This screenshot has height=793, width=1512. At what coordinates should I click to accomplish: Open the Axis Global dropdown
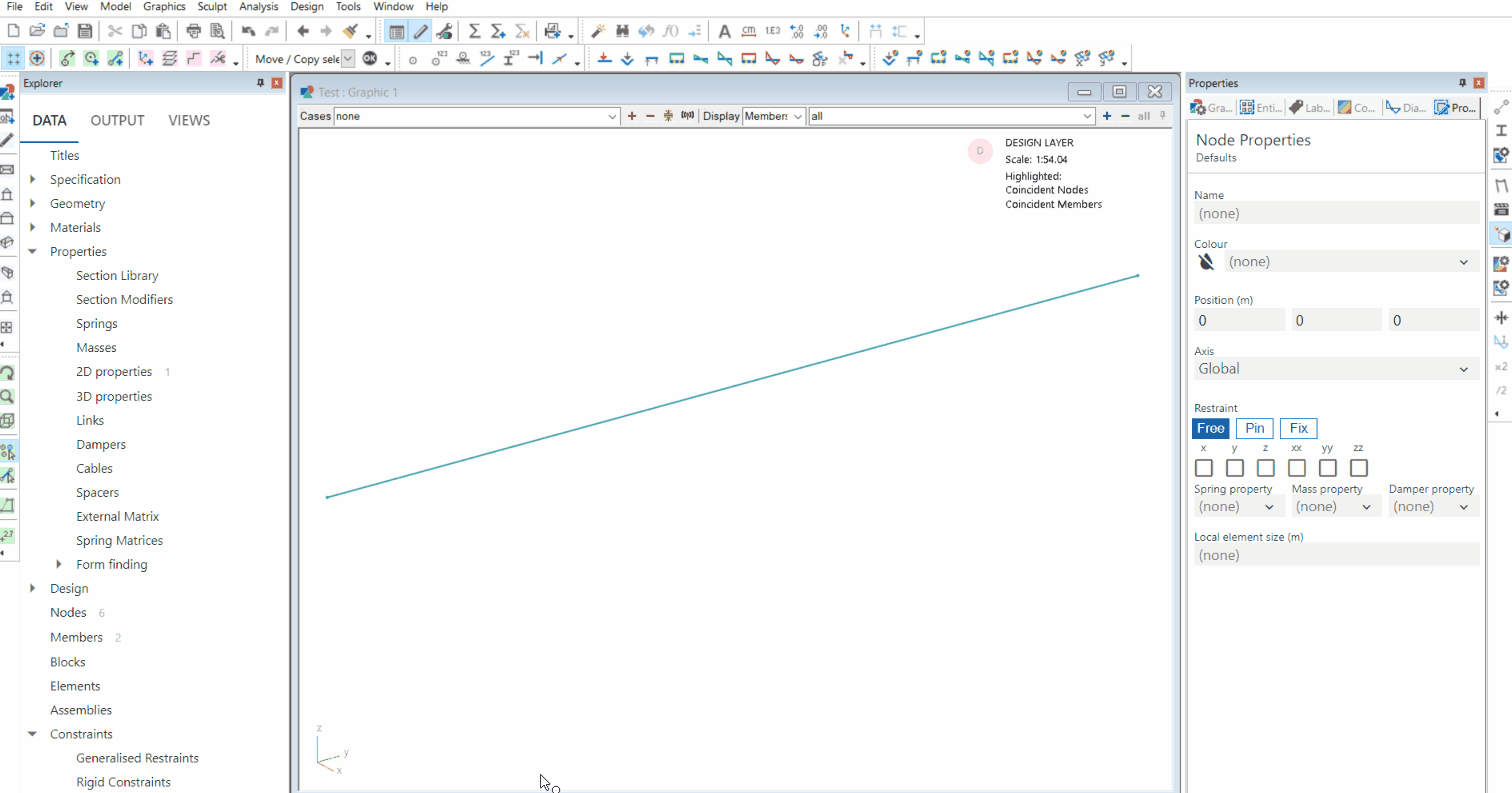[1336, 369]
